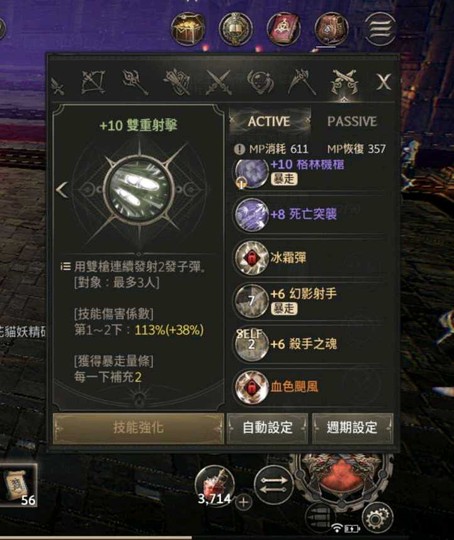
Task: Open the backpack inventory icon
Action: [x=331, y=29]
